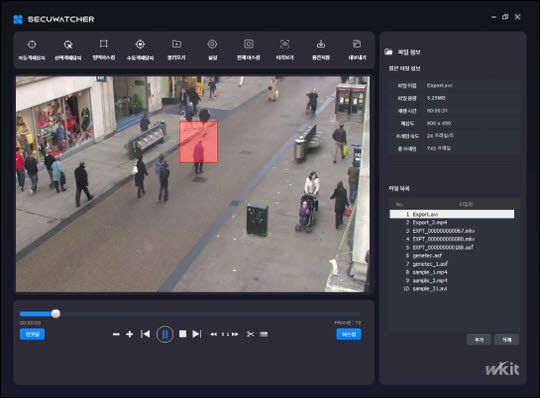Select Export_2.mp4 in the file list
The width and height of the screenshot is (540, 398).
452,222
